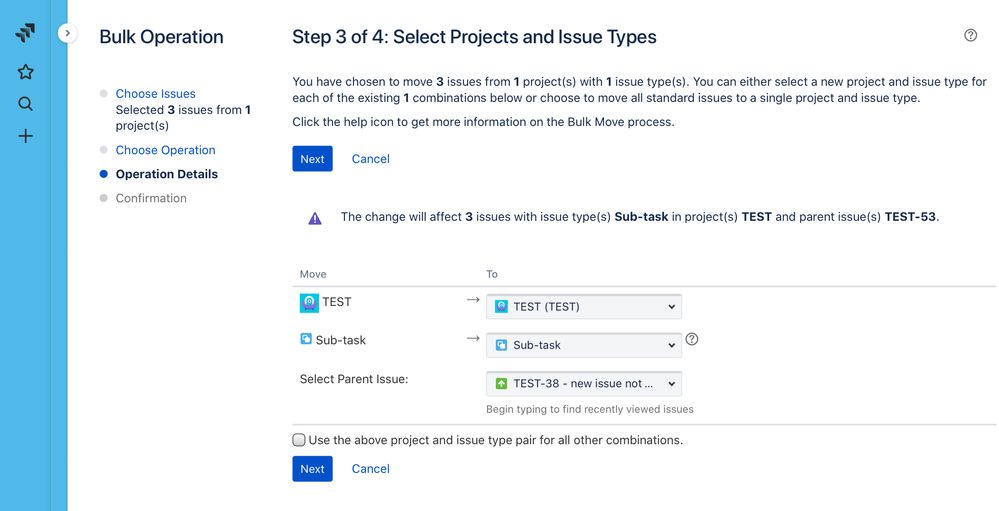Open TEST (TEST) project dropdown
999x511 pixels.
[x=584, y=306]
